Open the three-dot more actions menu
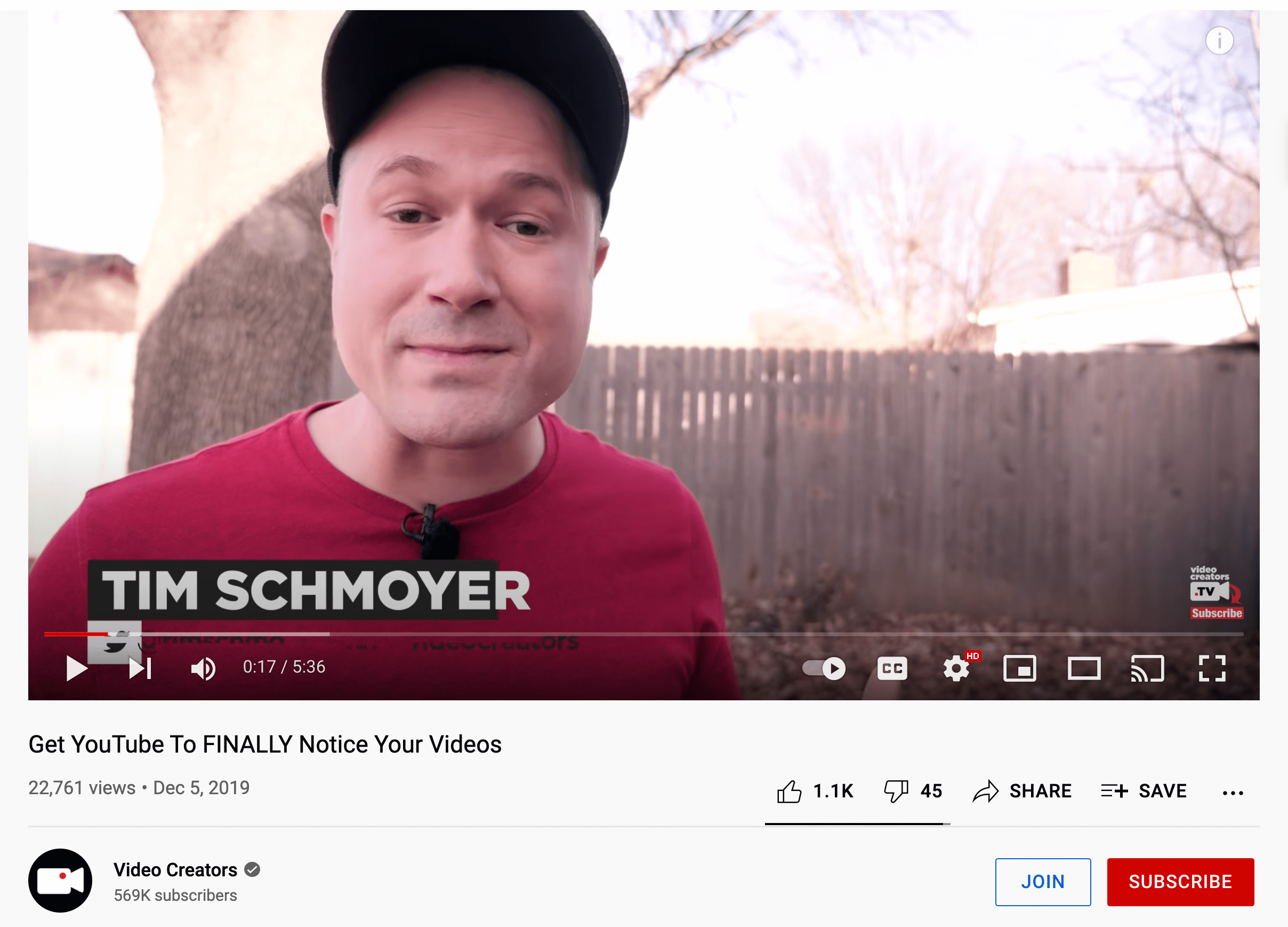 (1233, 793)
